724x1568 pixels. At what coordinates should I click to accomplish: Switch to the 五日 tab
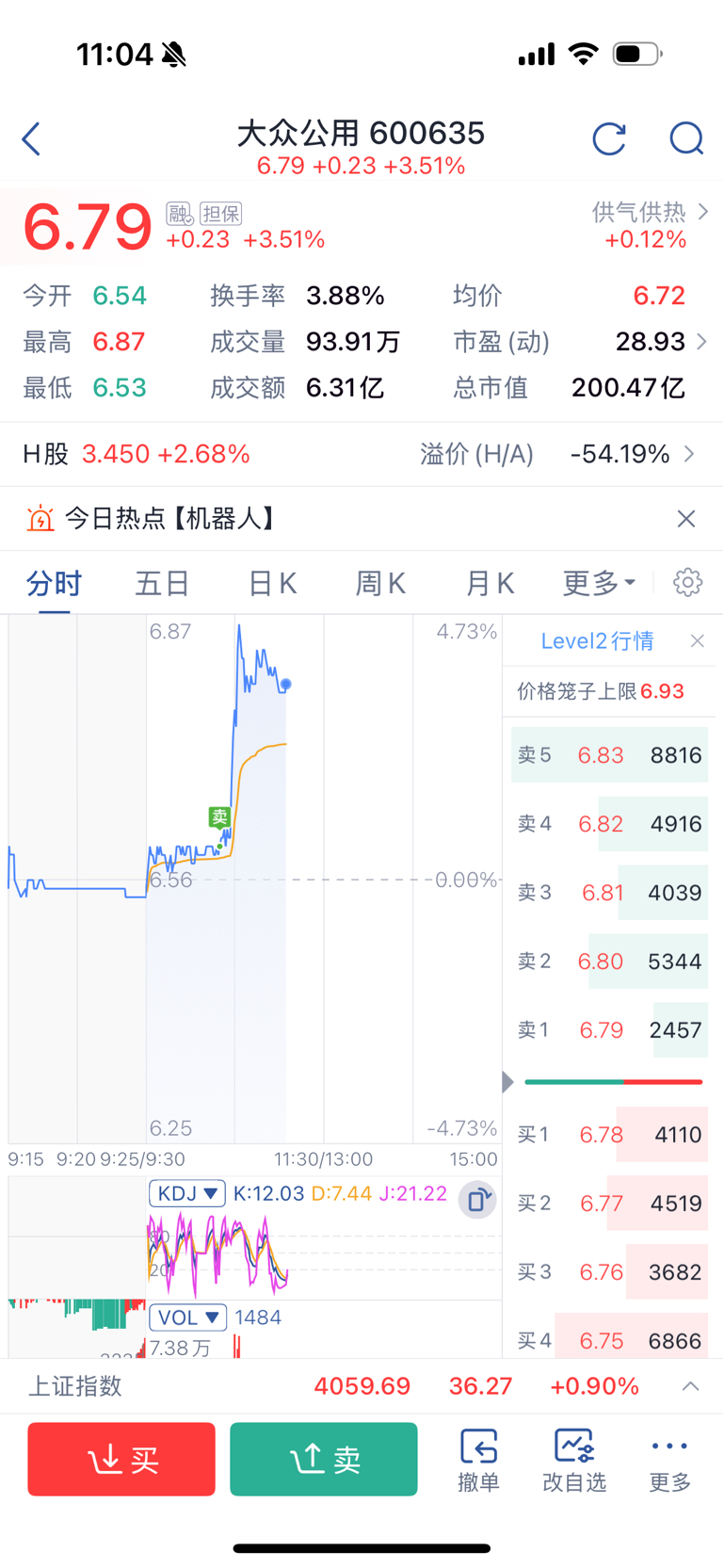tap(162, 583)
